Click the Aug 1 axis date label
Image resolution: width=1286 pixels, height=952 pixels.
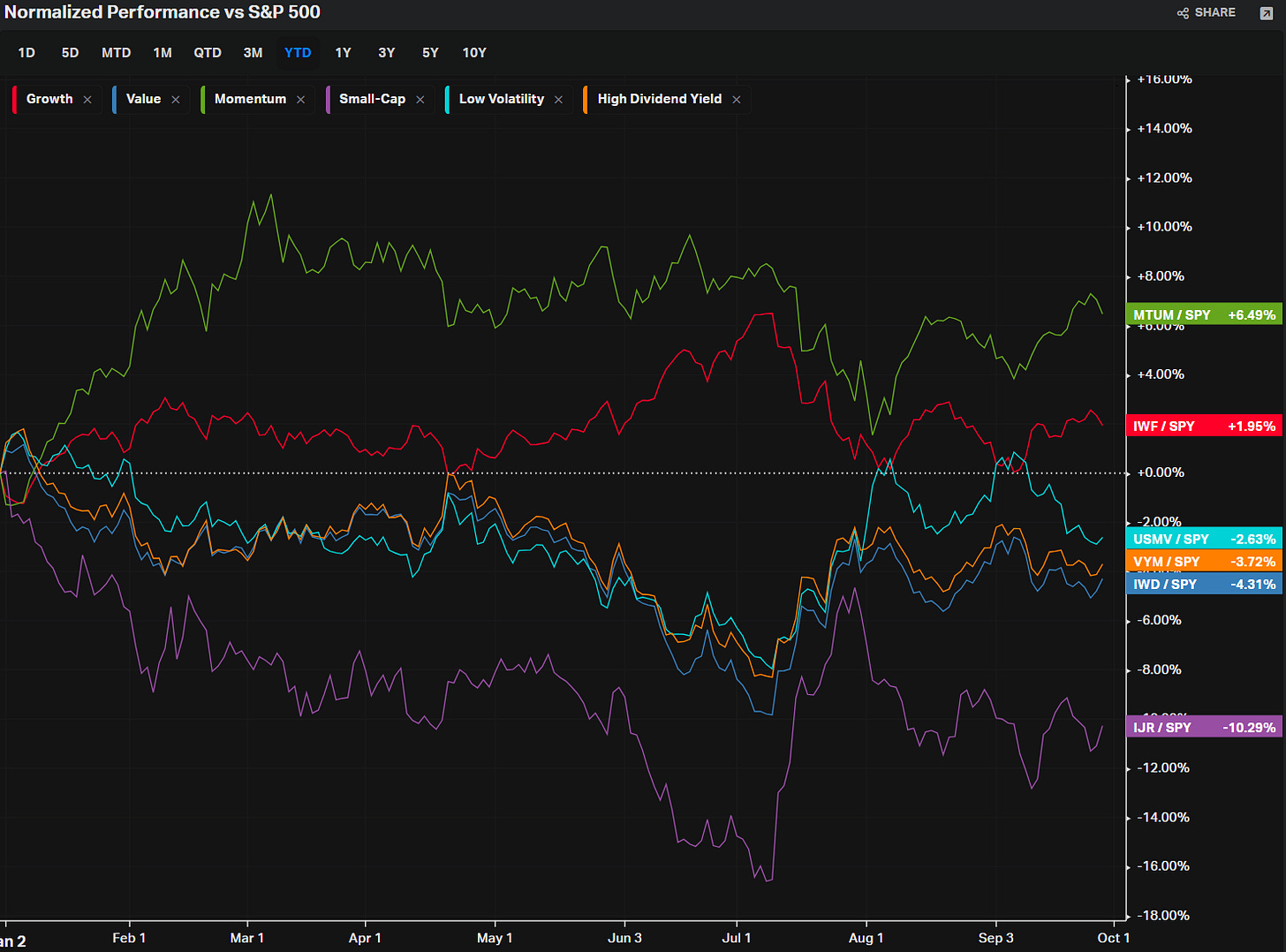pyautogui.click(x=866, y=938)
